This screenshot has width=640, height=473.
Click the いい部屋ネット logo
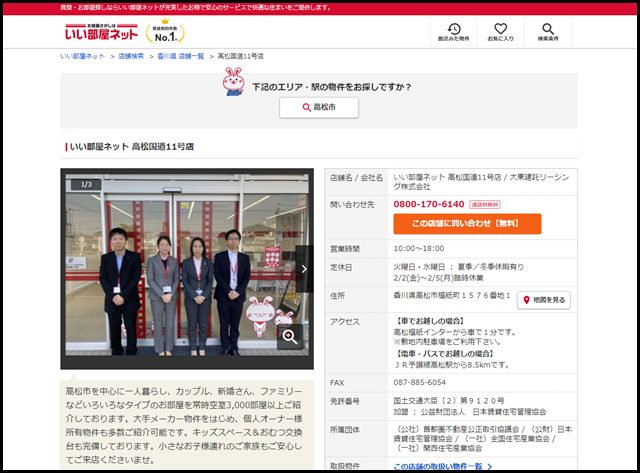point(101,32)
